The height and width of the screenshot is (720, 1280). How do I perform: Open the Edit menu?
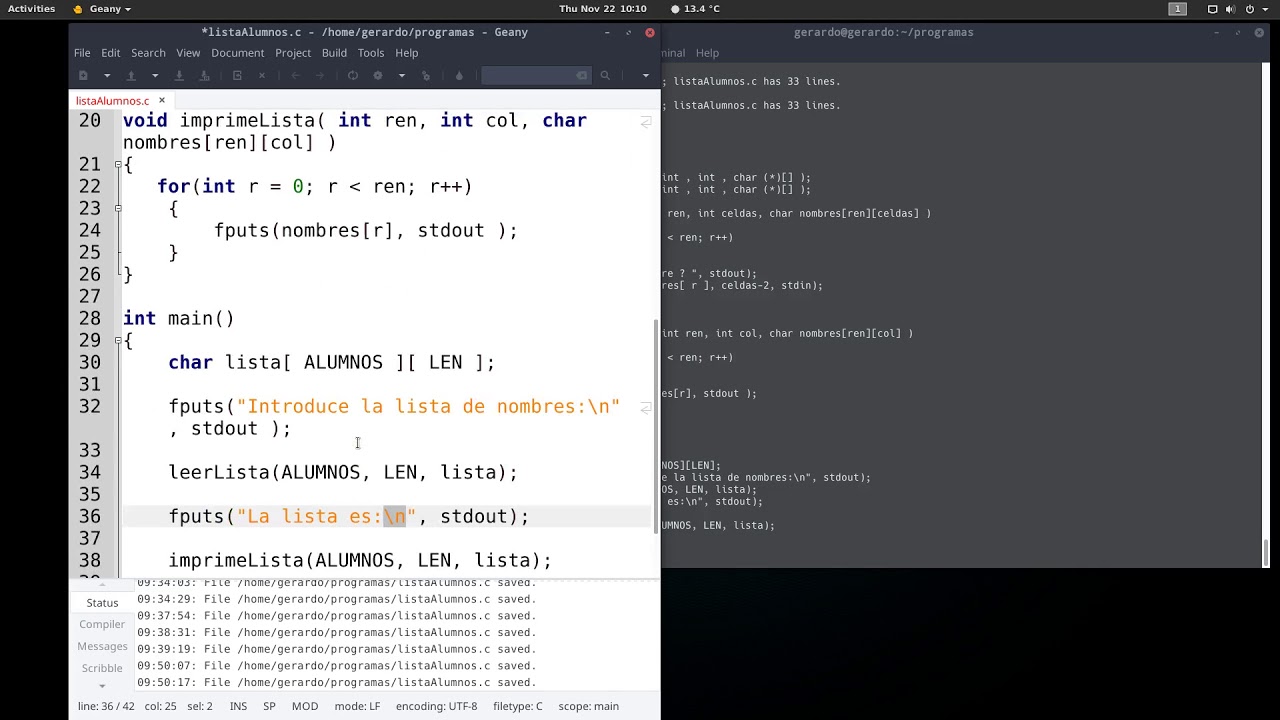(x=110, y=53)
